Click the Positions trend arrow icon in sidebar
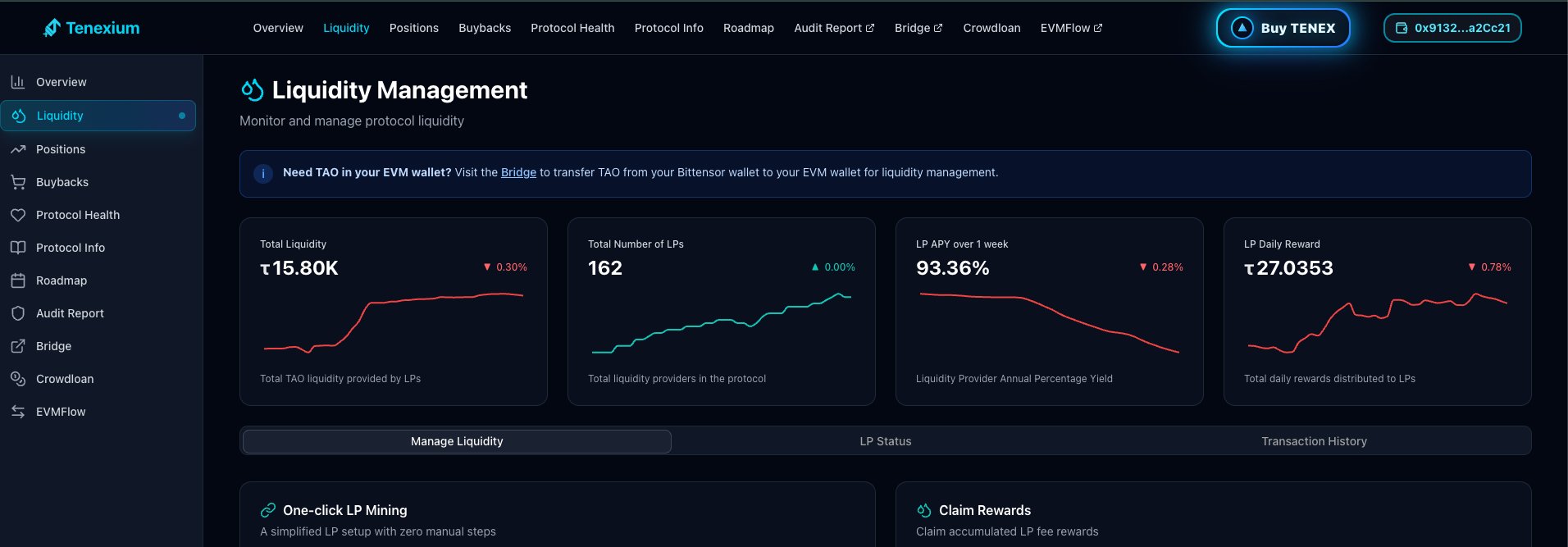Image resolution: width=1568 pixels, height=547 pixels. tap(18, 149)
